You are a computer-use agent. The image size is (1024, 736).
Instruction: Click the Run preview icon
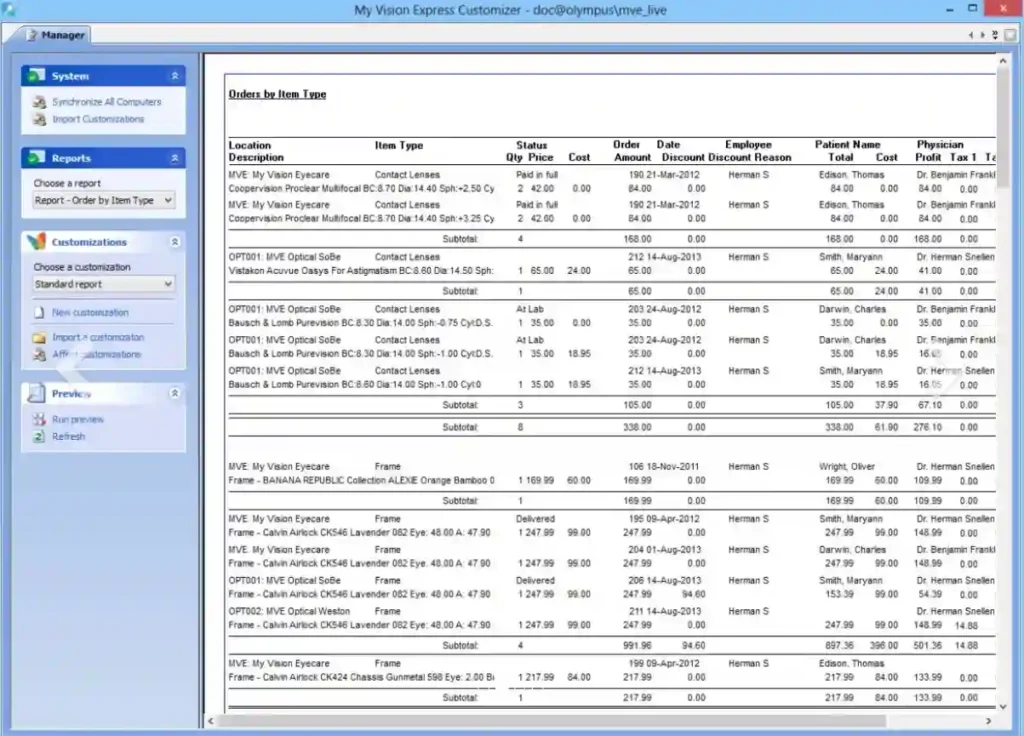pos(39,419)
